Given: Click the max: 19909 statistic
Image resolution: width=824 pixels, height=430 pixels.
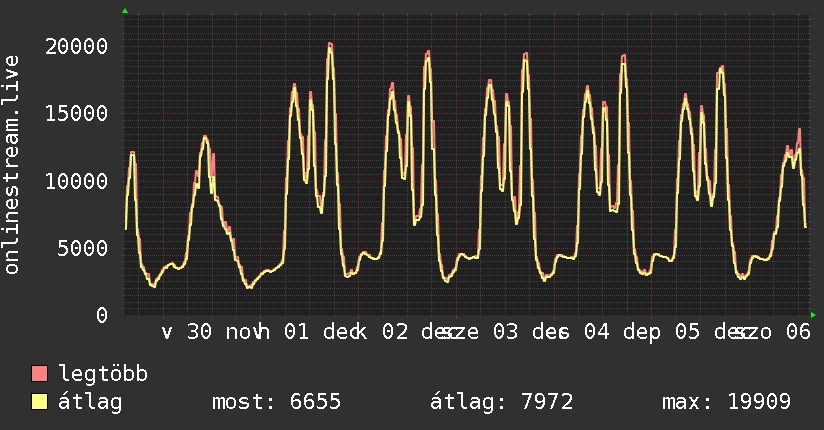Looking at the screenshot, I should [x=726, y=402].
